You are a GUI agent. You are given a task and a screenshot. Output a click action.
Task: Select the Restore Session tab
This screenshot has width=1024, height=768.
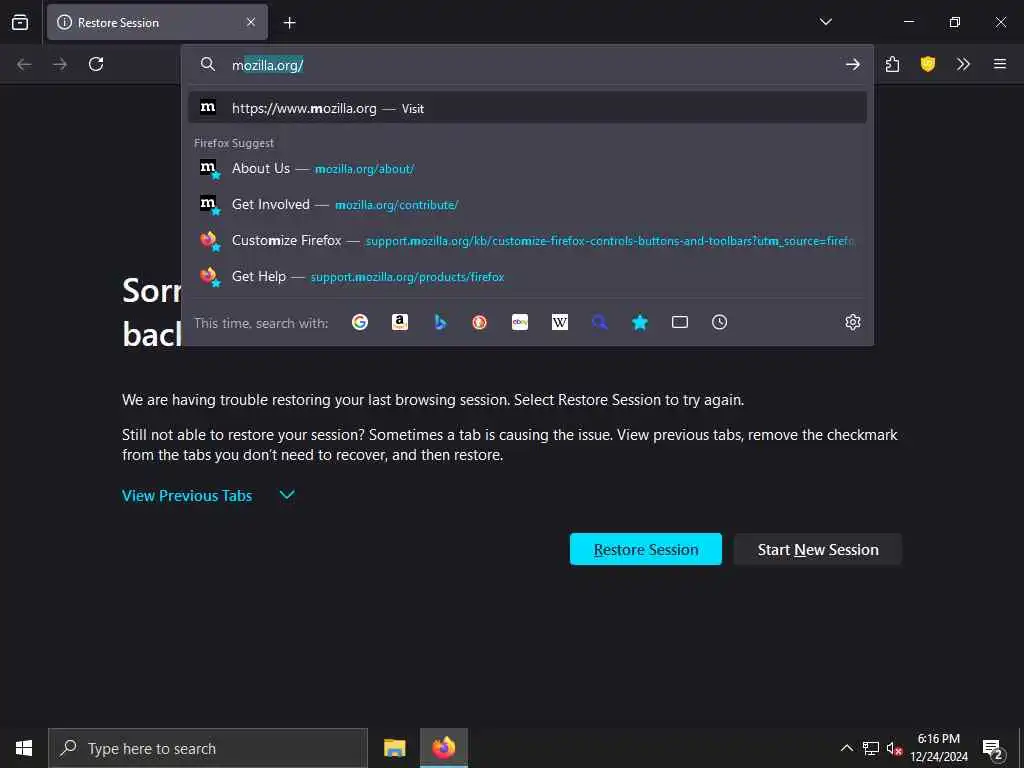tap(157, 22)
